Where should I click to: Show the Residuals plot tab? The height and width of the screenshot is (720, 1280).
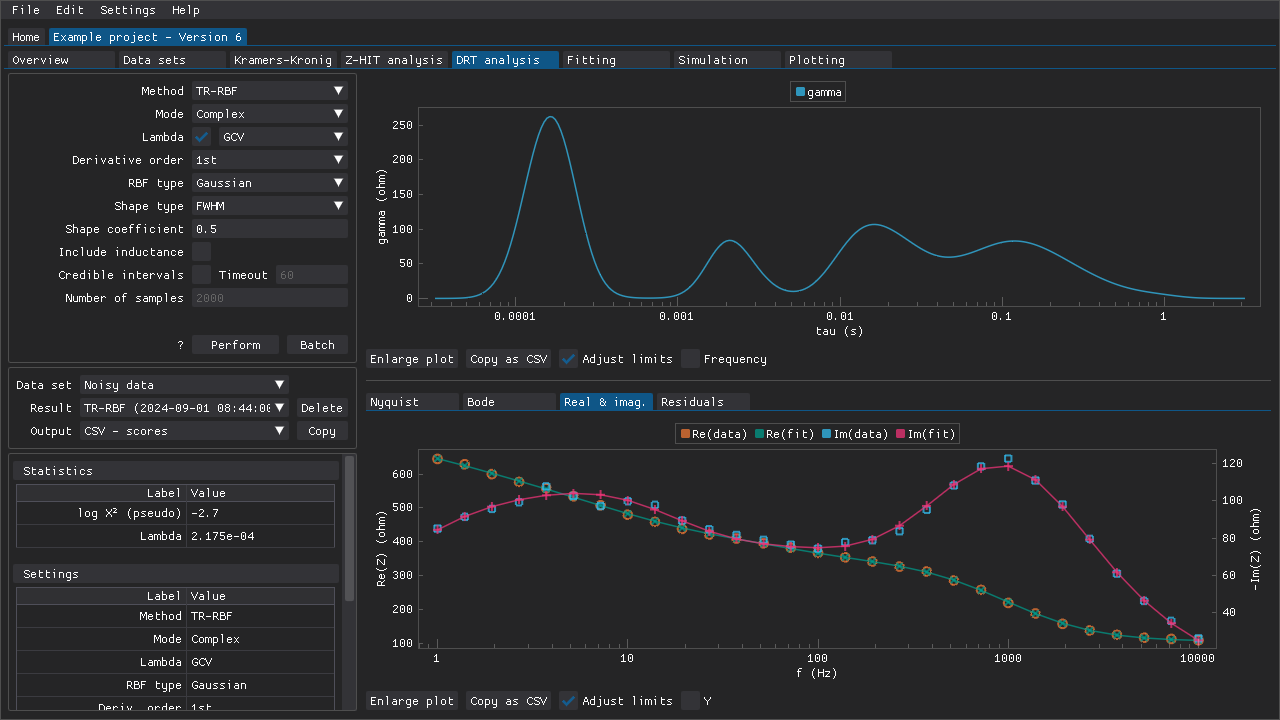tap(703, 402)
